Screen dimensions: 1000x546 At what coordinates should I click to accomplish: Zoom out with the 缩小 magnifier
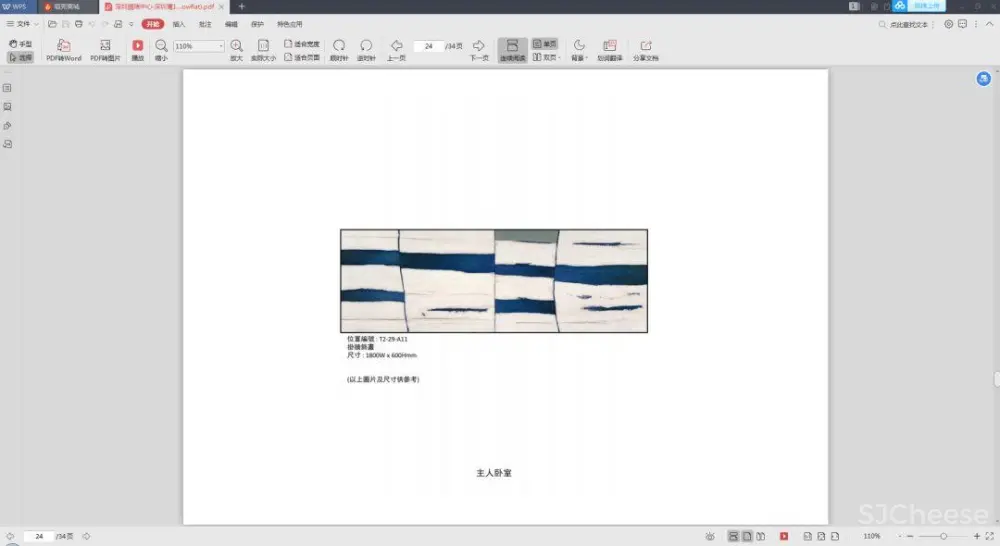[x=161, y=46]
